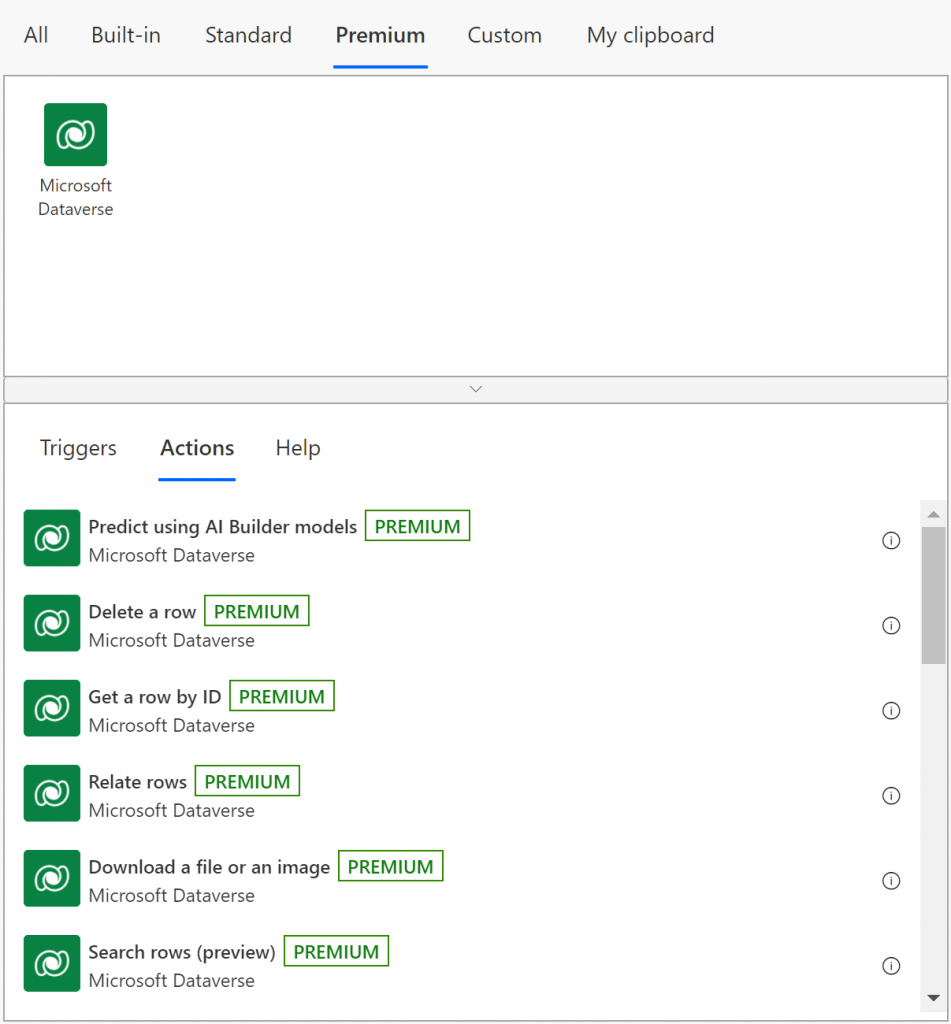Click the Predict using AI Builder models icon
Image resolution: width=951 pixels, height=1024 pixels.
coord(52,538)
